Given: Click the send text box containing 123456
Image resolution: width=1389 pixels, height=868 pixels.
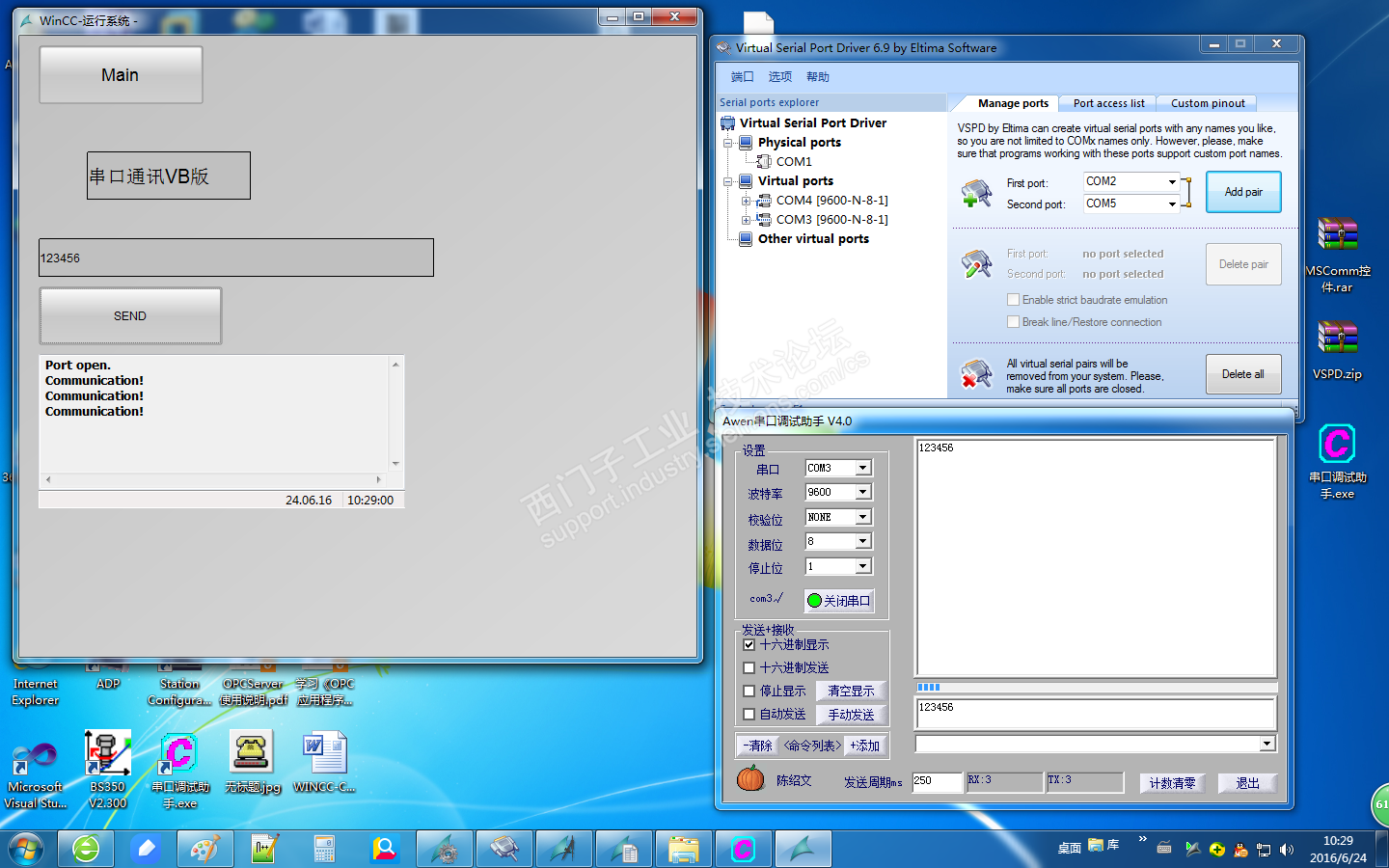Looking at the screenshot, I should pyautogui.click(x=1096, y=714).
